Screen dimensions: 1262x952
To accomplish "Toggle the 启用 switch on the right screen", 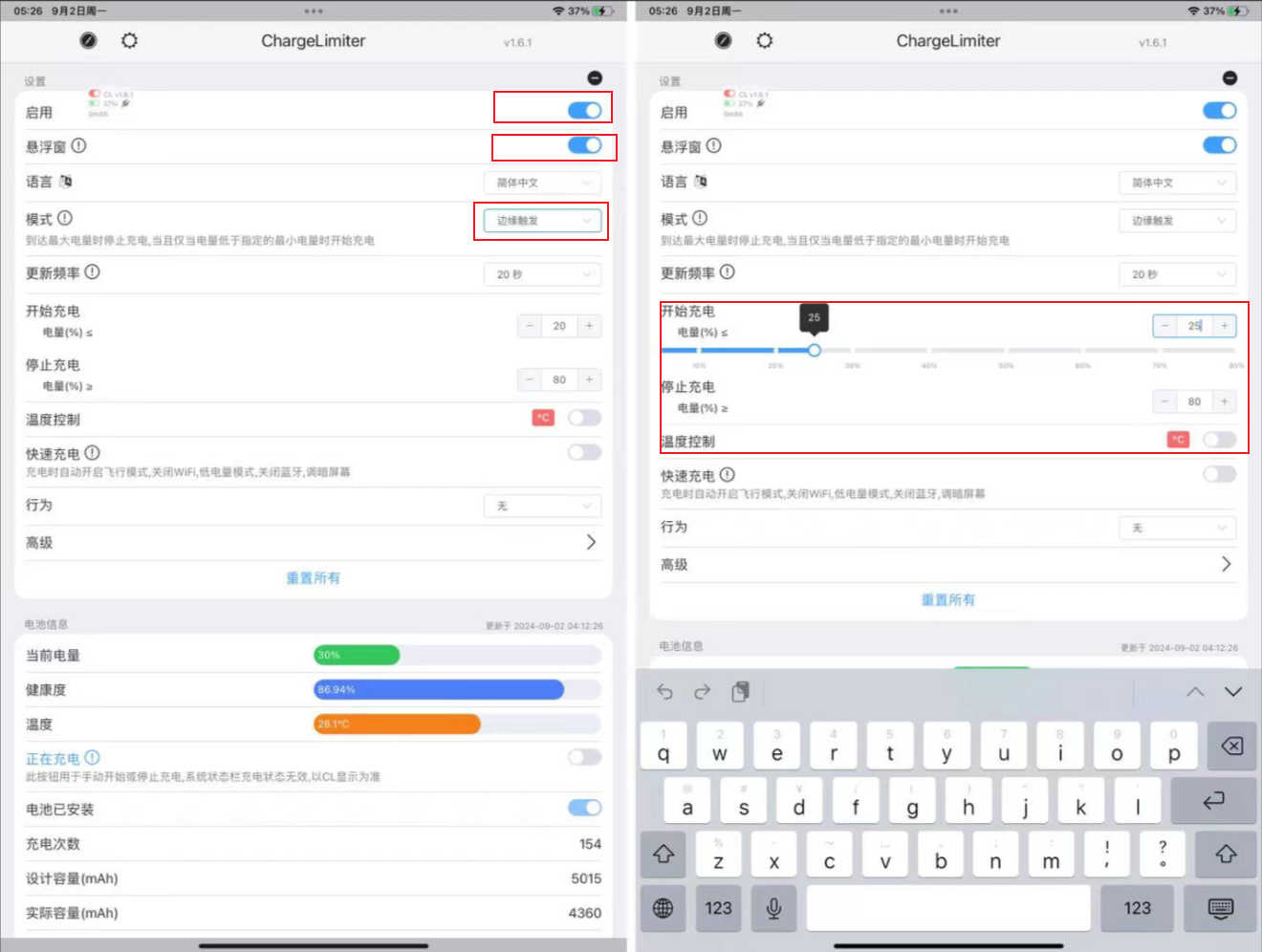I will tap(1219, 110).
